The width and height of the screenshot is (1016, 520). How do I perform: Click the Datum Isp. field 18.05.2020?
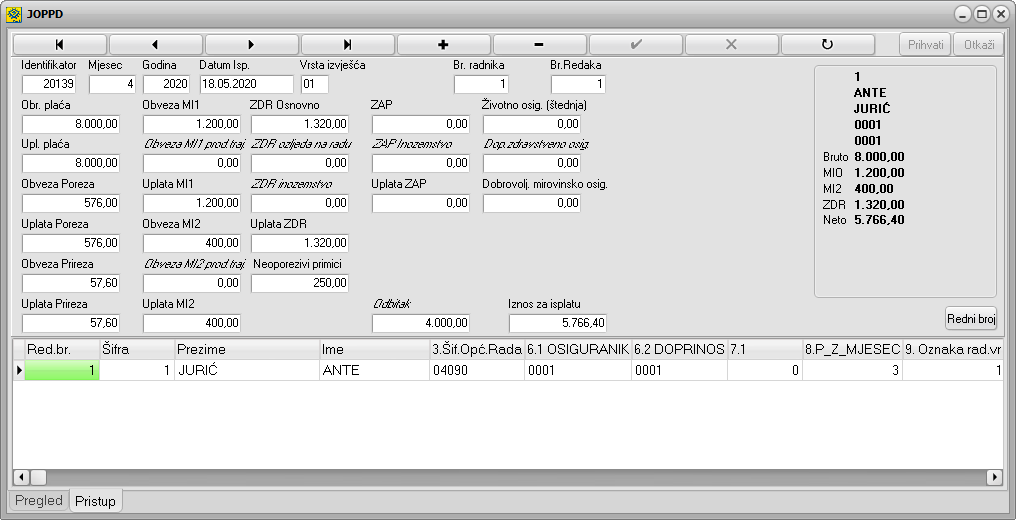246,84
